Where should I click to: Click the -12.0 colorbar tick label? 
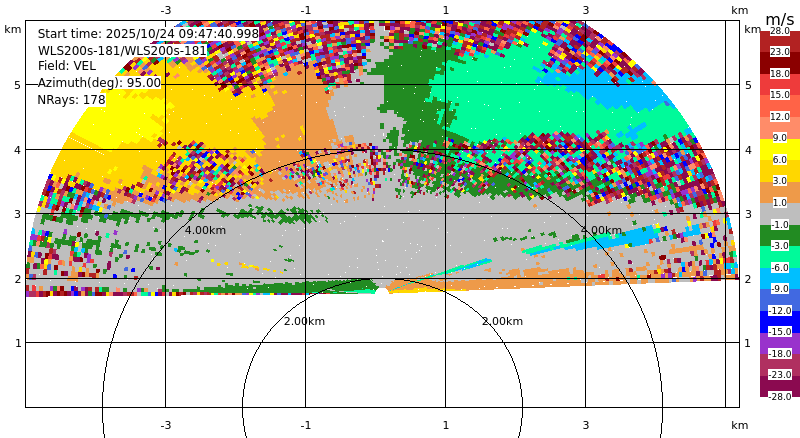tap(780, 310)
